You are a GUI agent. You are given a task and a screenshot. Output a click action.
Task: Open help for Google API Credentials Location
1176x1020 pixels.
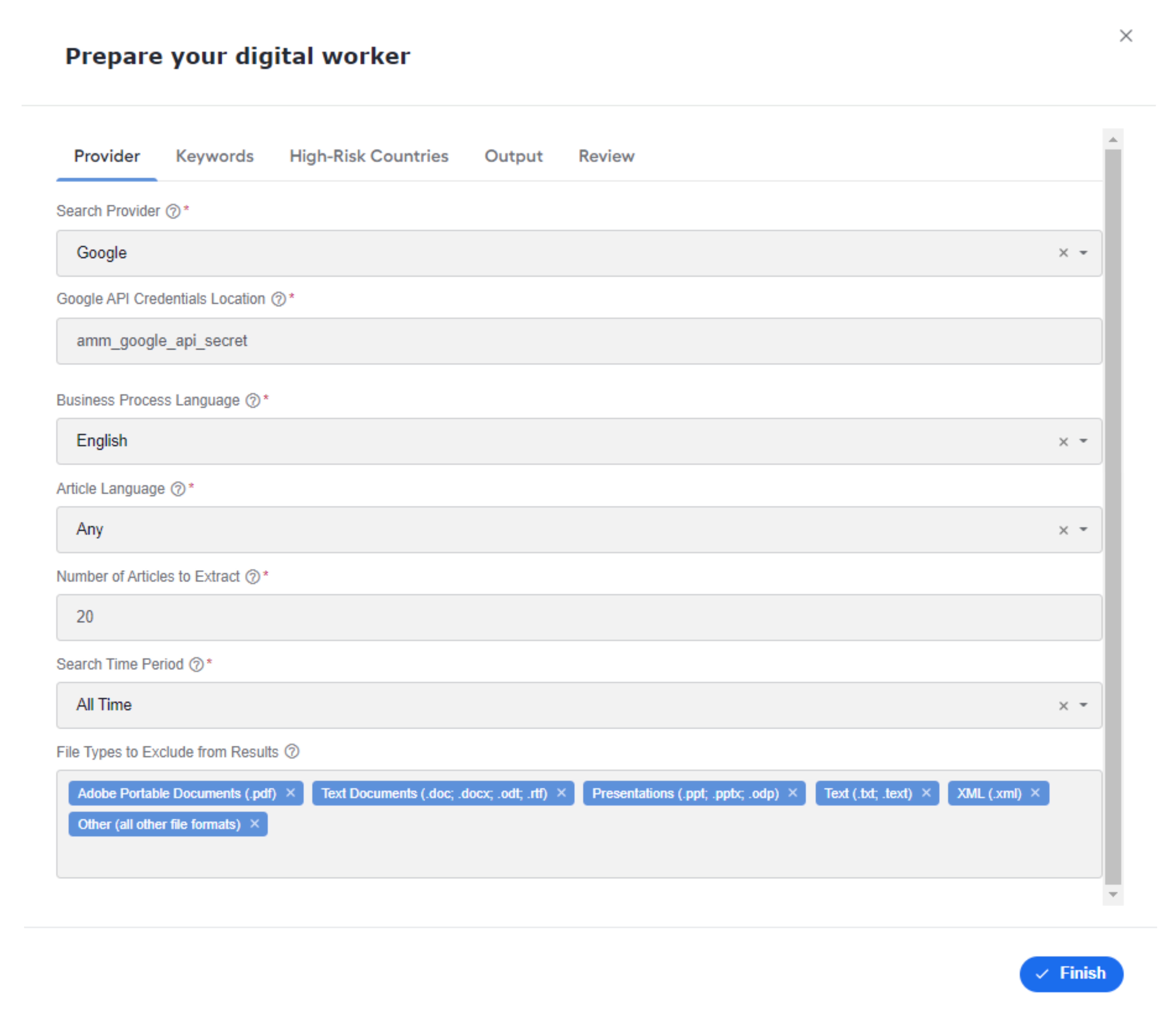tap(278, 299)
